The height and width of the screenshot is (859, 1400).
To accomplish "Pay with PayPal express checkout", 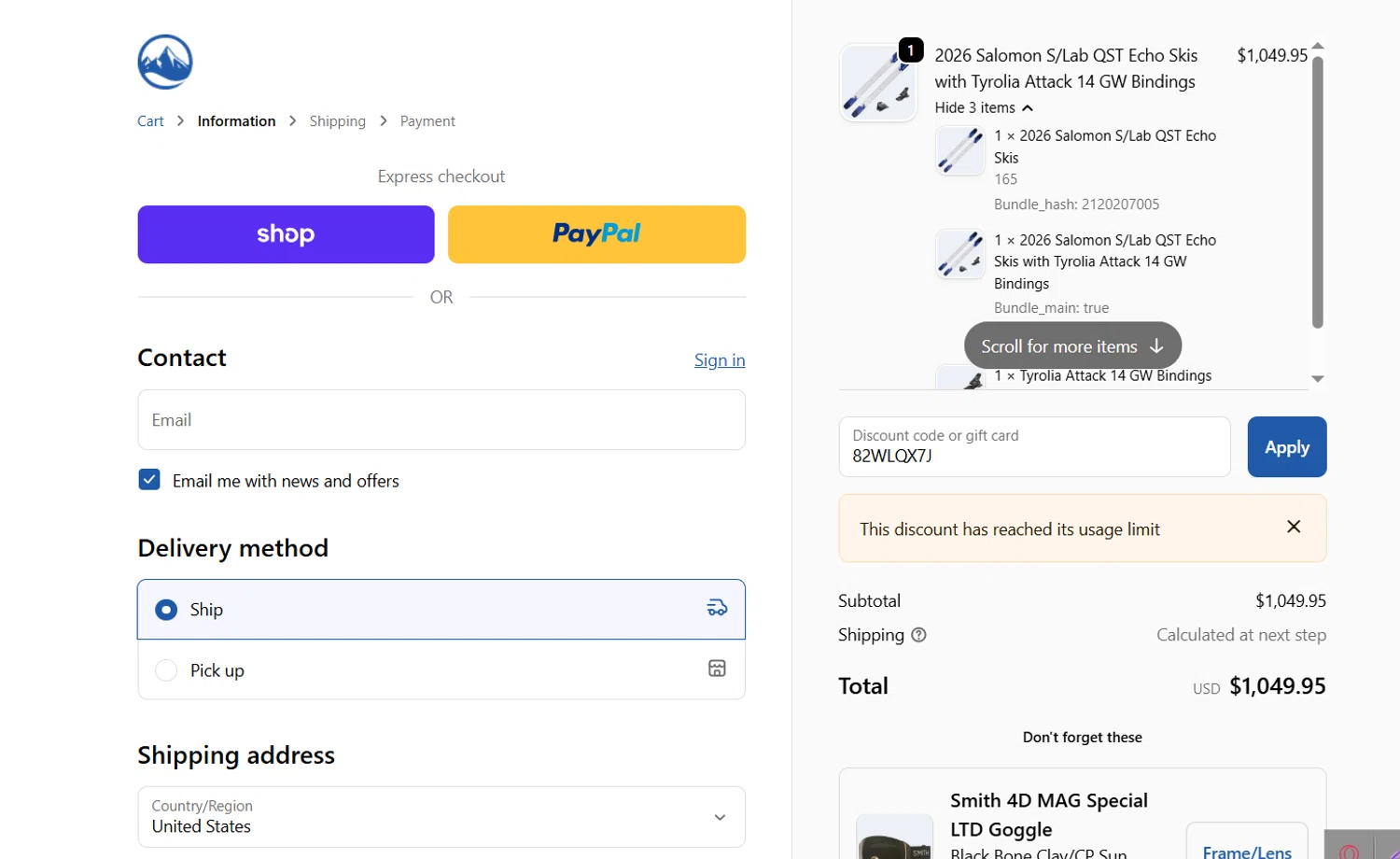I will pyautogui.click(x=596, y=234).
